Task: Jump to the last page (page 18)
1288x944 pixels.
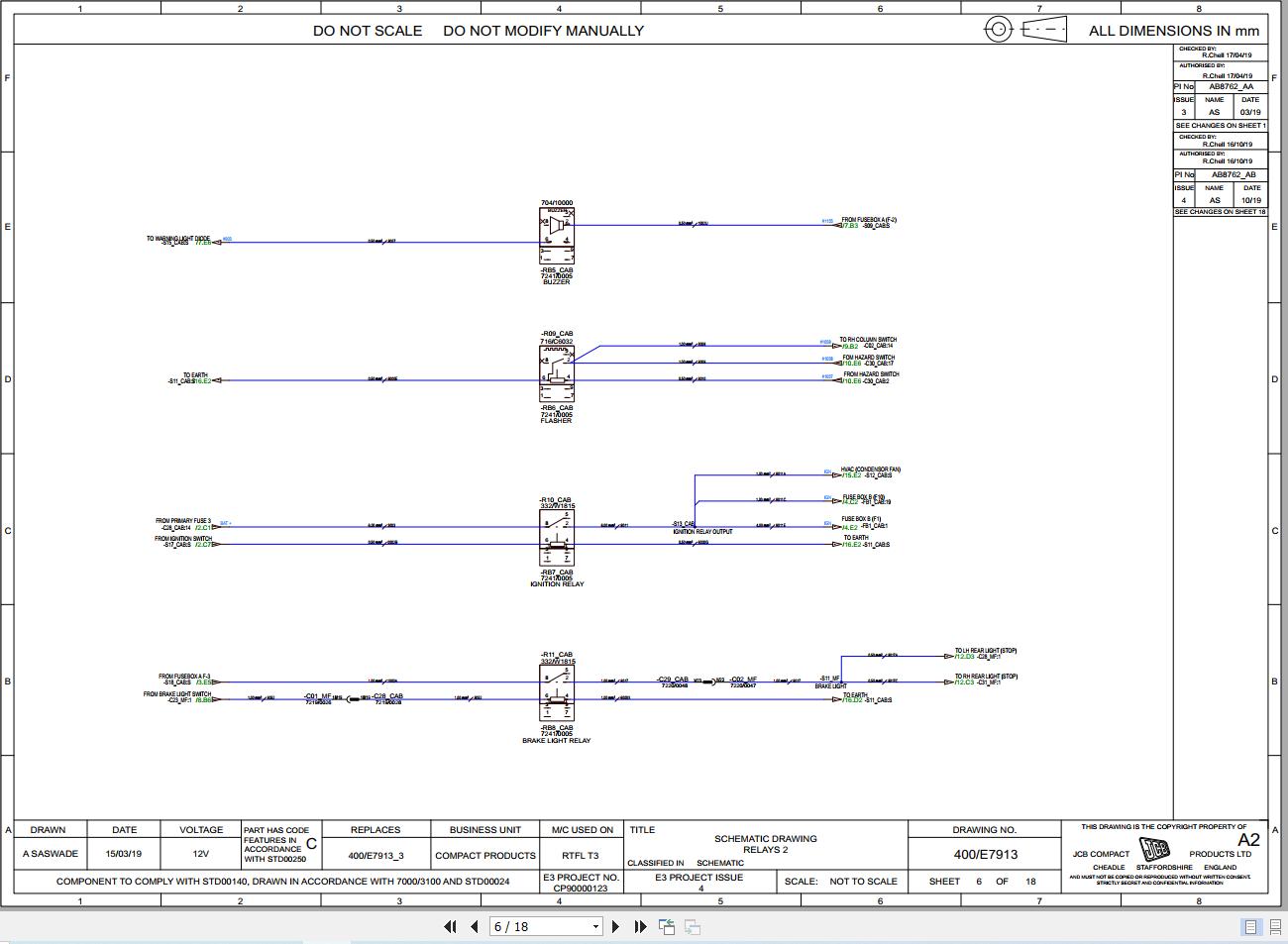Action: tap(640, 926)
